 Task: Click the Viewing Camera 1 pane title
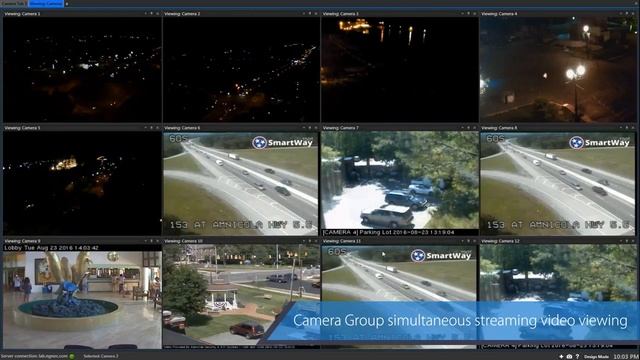click(x=22, y=13)
